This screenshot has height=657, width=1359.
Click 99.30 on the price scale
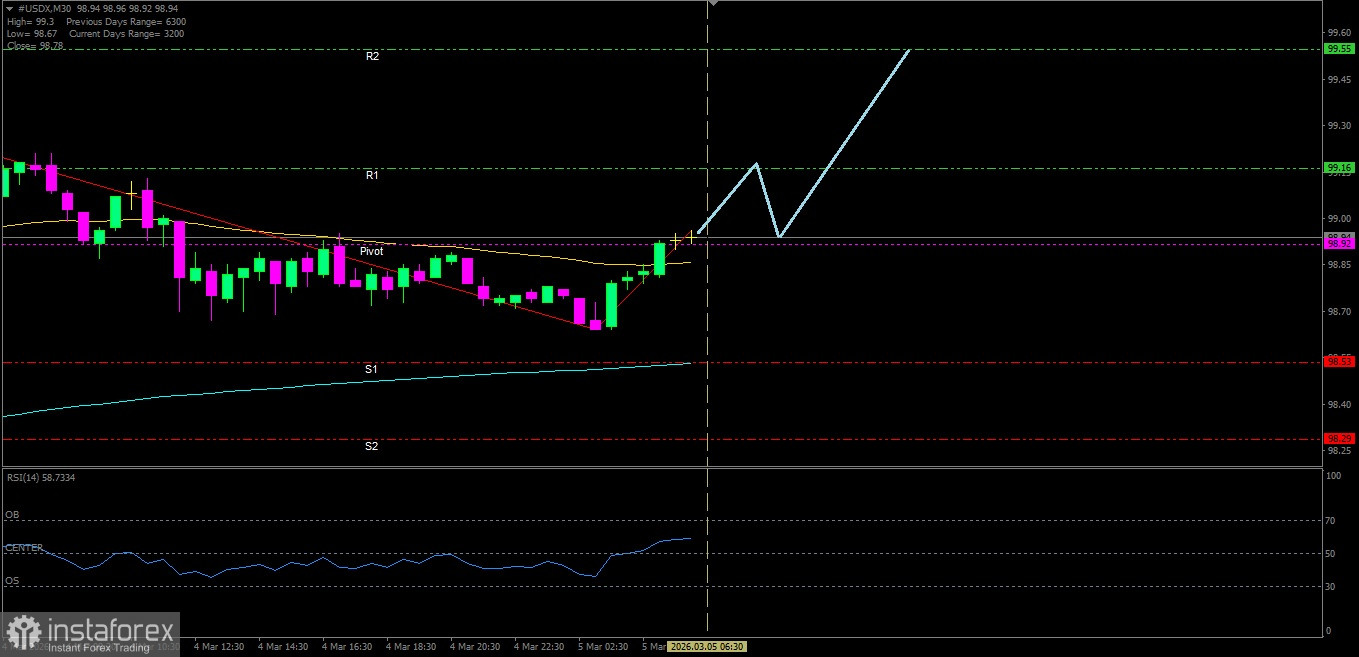tap(1338, 125)
